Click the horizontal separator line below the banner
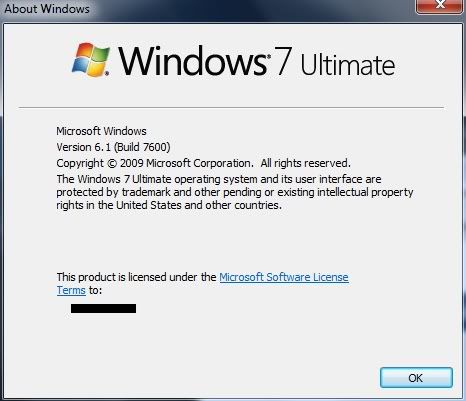The width and height of the screenshot is (466, 401). [x=231, y=108]
